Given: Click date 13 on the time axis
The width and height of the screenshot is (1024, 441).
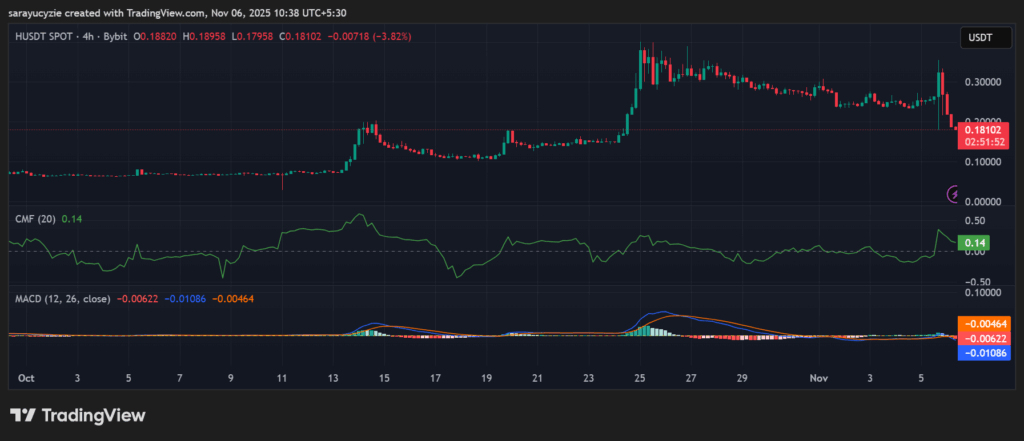Looking at the screenshot, I should click(333, 380).
